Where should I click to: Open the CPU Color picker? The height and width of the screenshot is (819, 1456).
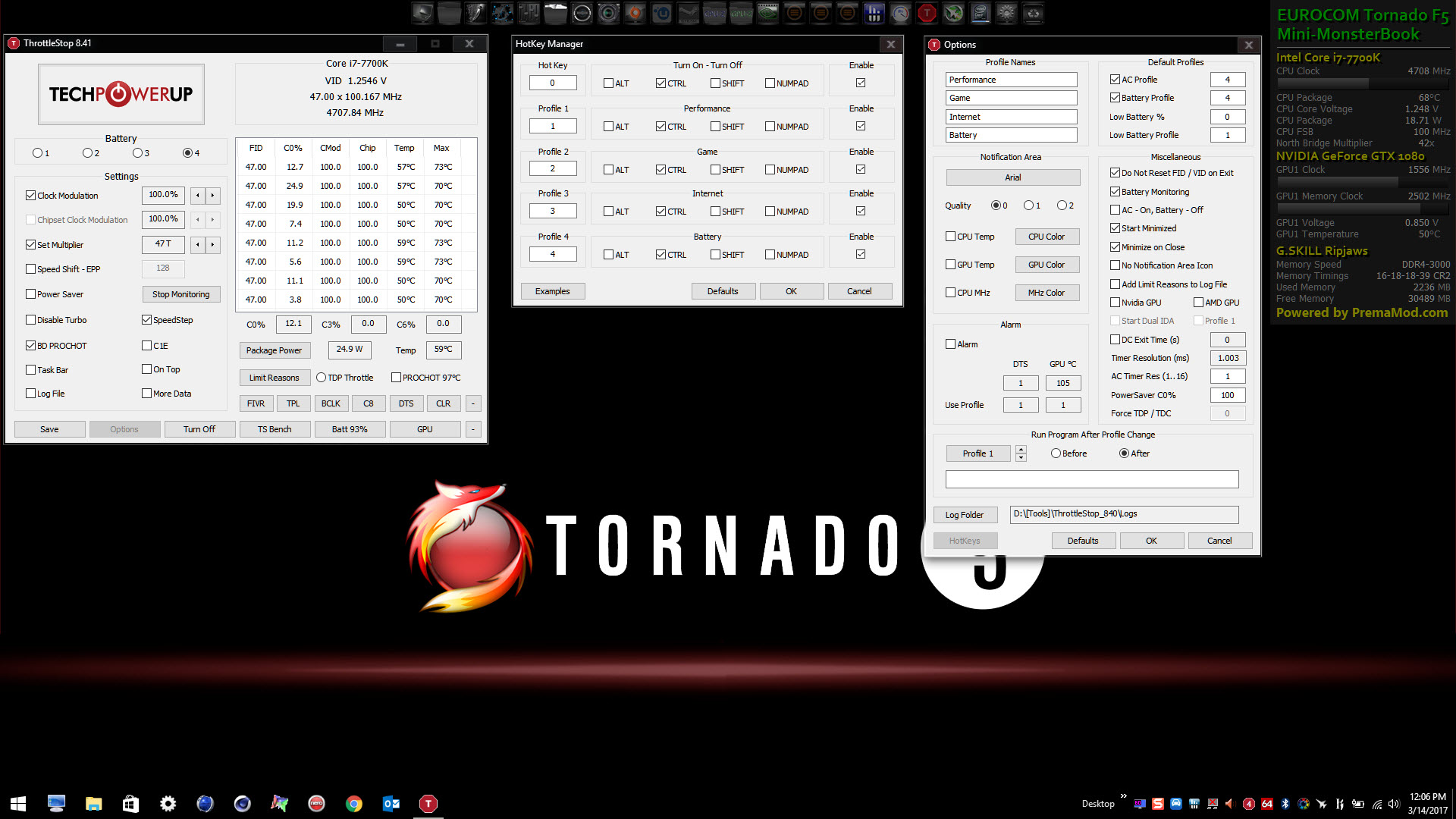[1046, 237]
